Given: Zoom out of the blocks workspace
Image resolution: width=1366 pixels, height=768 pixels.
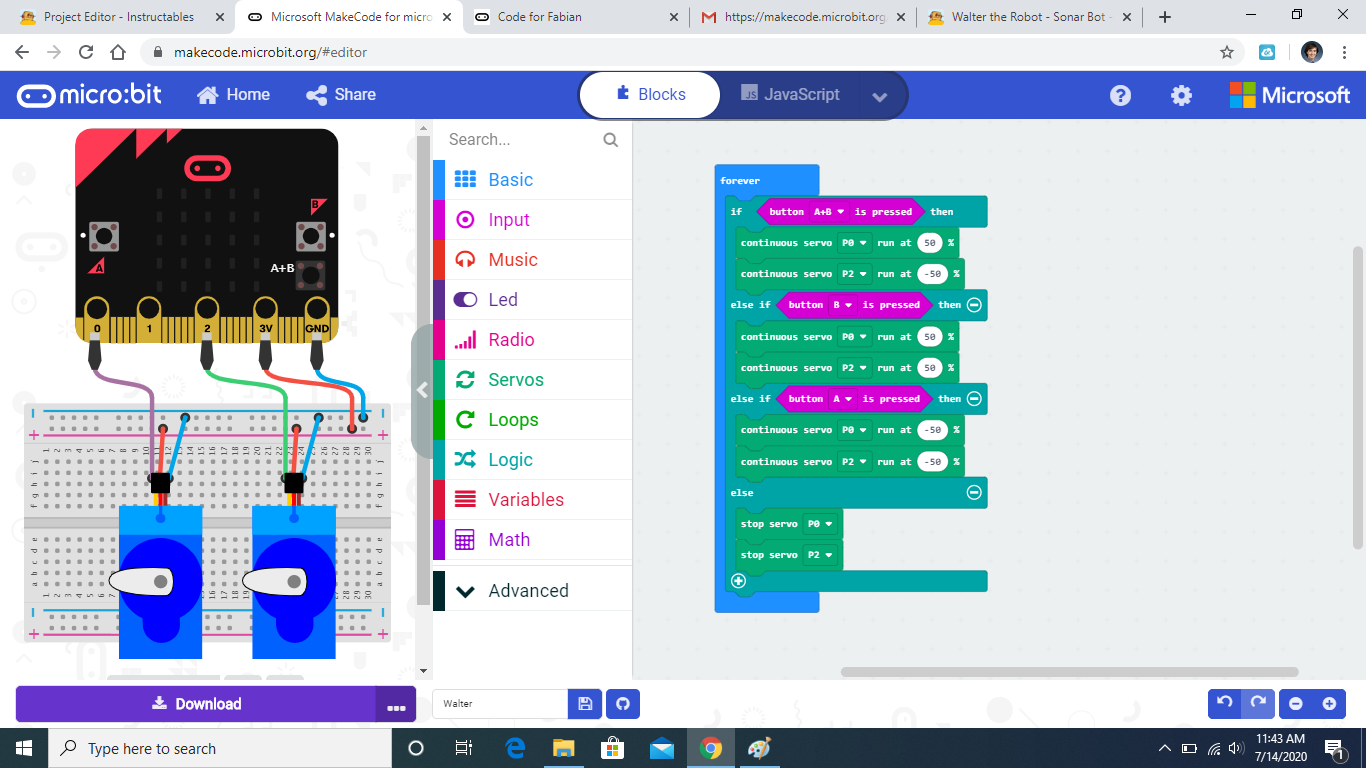Looking at the screenshot, I should click(1296, 704).
